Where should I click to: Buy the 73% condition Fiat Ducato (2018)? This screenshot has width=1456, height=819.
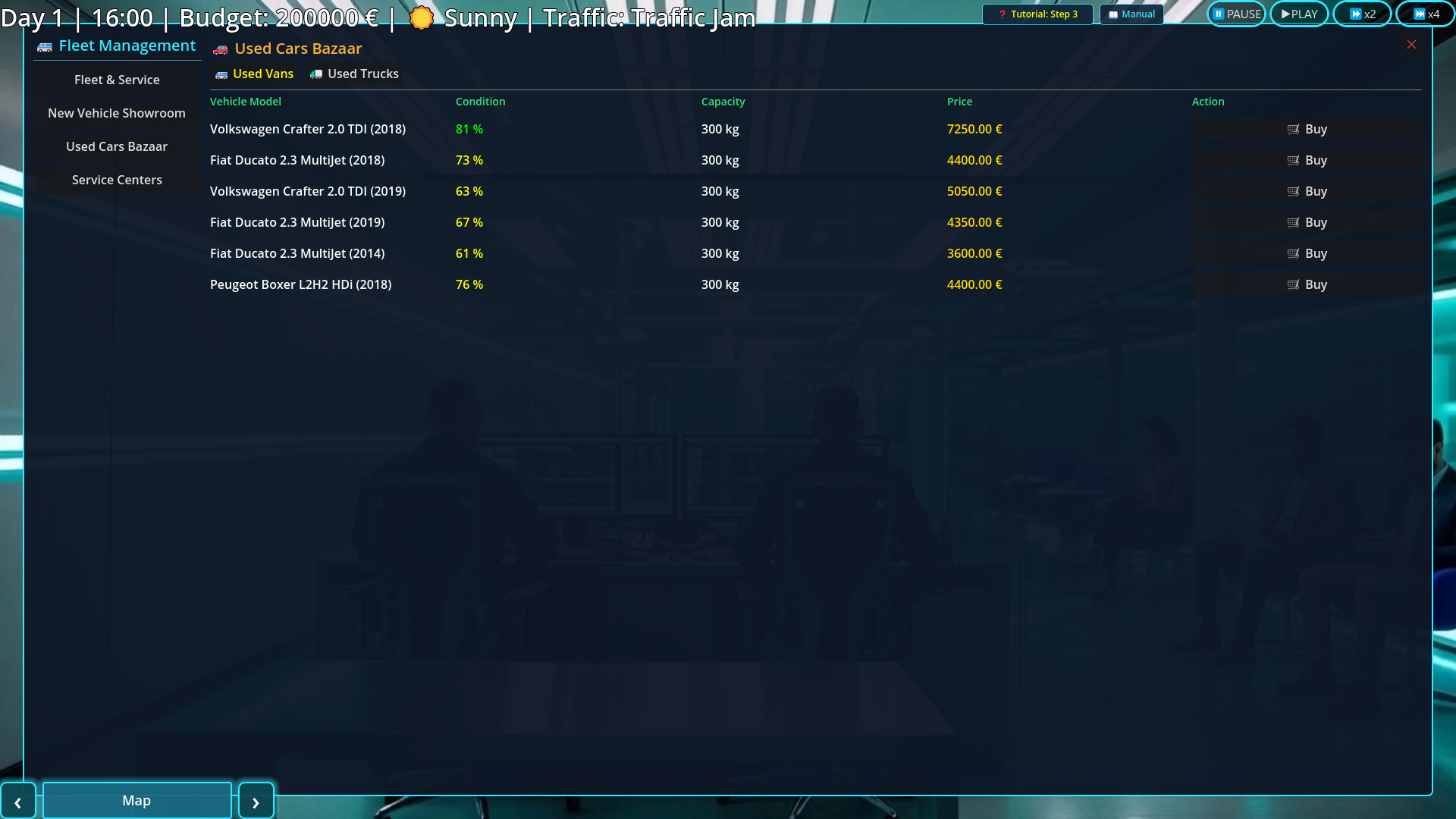(x=1307, y=160)
